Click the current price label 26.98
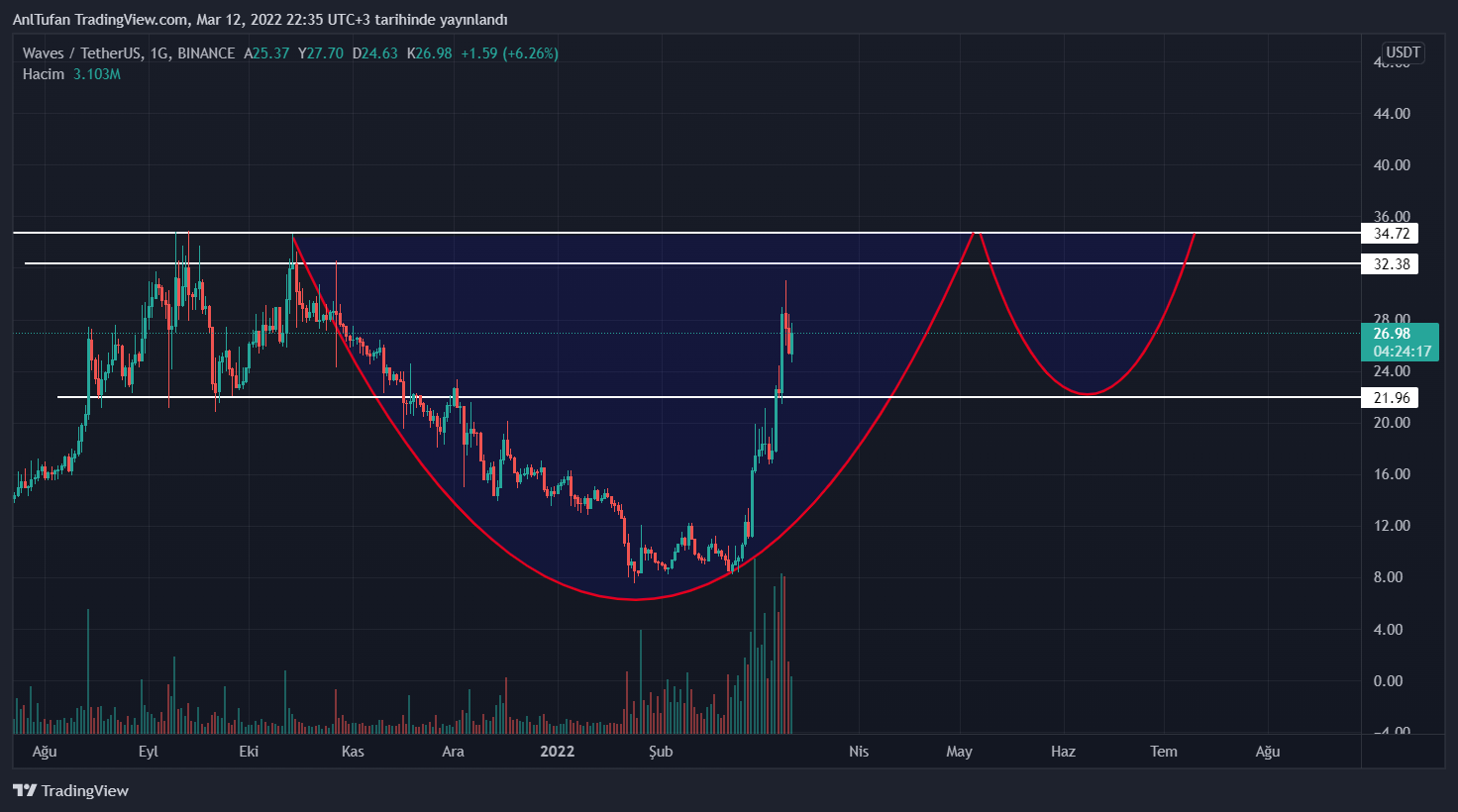This screenshot has width=1458, height=812. [x=1392, y=334]
